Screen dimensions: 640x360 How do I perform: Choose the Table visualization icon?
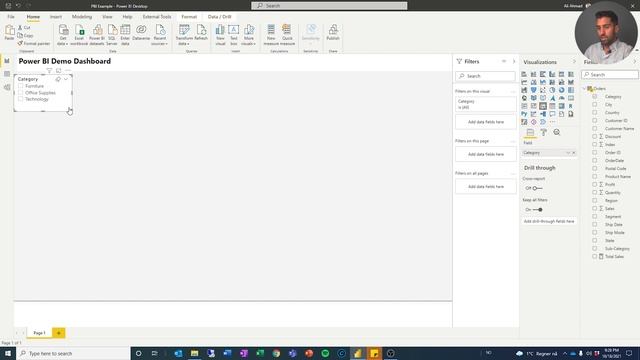[x=552, y=106]
